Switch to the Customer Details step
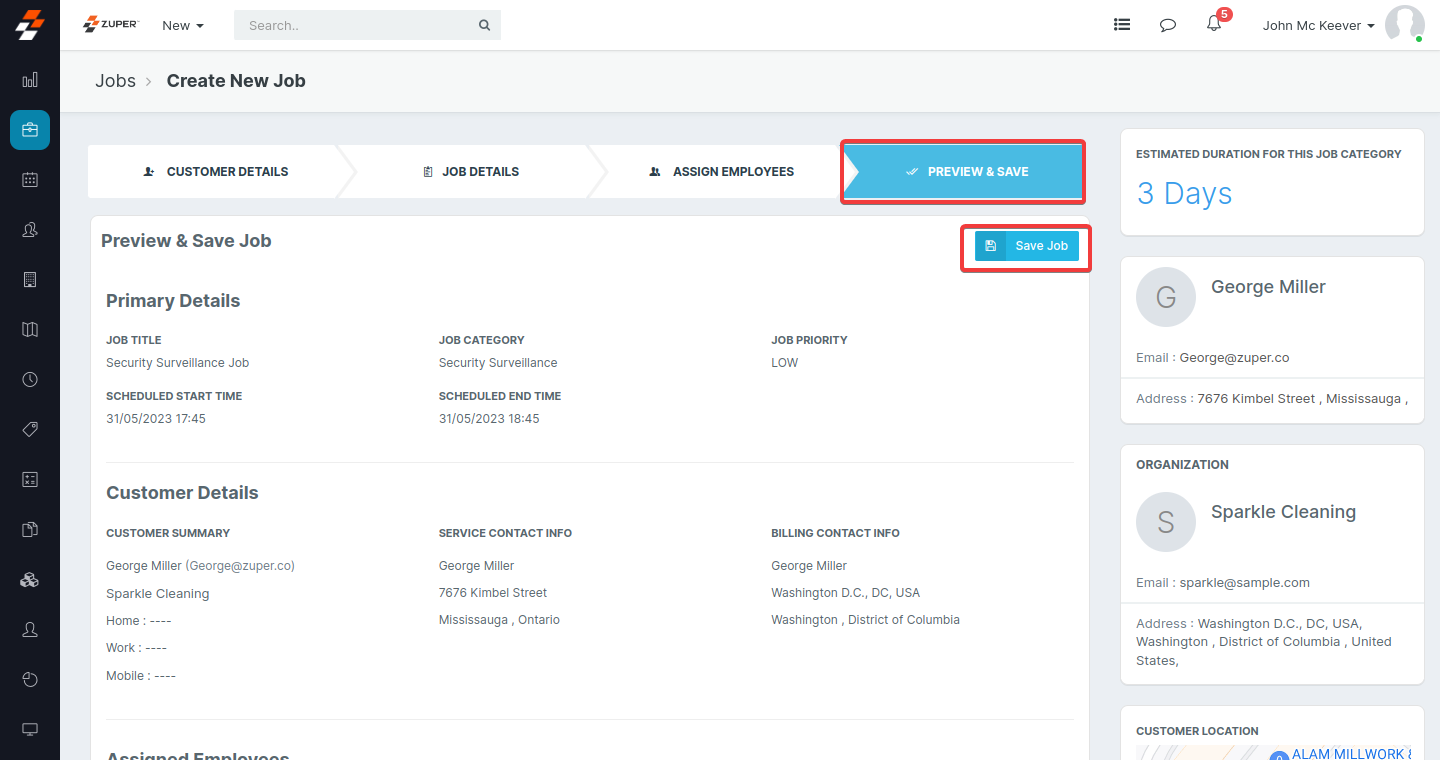Screen dimensions: 1440x760 (215, 171)
